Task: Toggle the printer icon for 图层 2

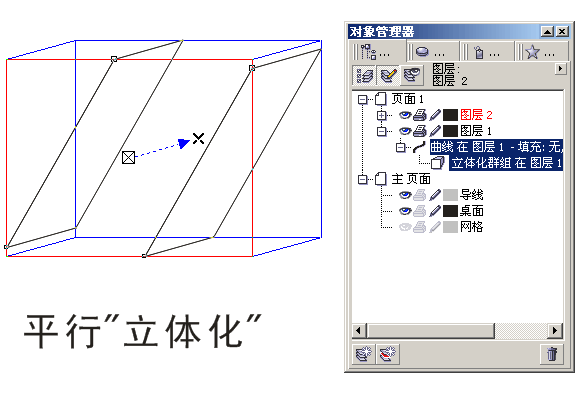Action: (x=420, y=115)
